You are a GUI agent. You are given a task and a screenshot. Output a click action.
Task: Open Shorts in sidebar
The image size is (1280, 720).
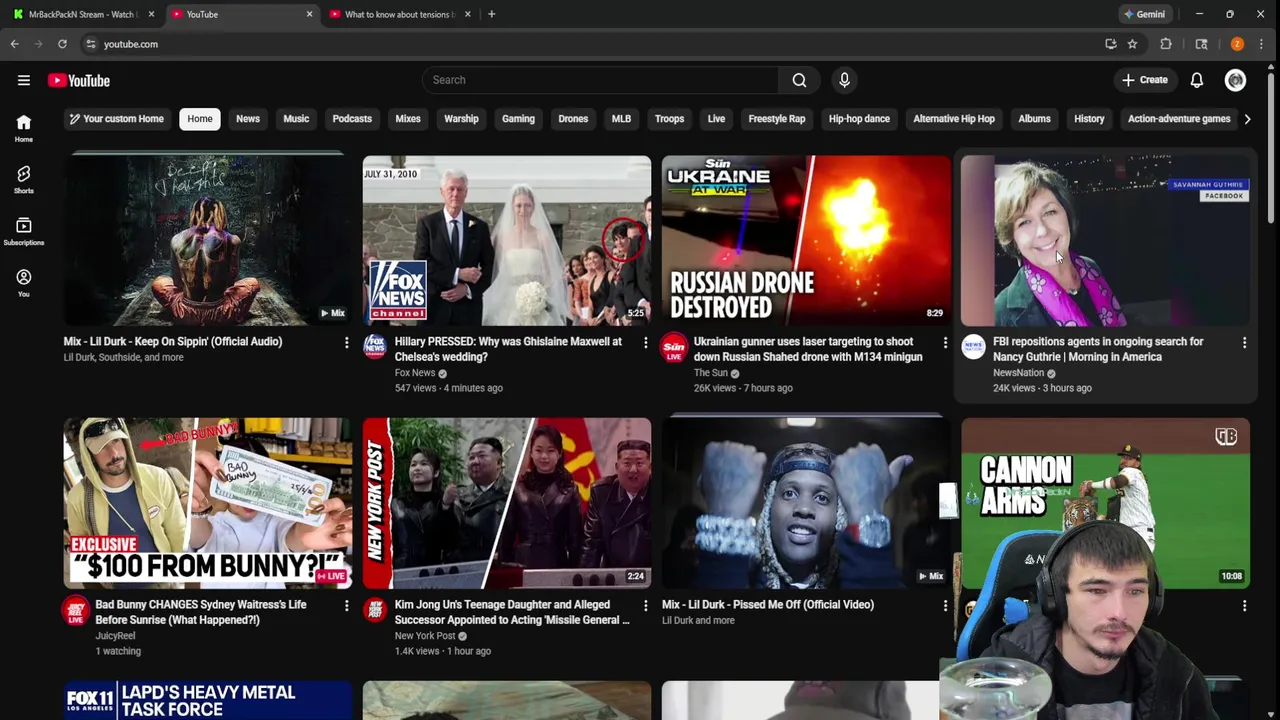24,180
